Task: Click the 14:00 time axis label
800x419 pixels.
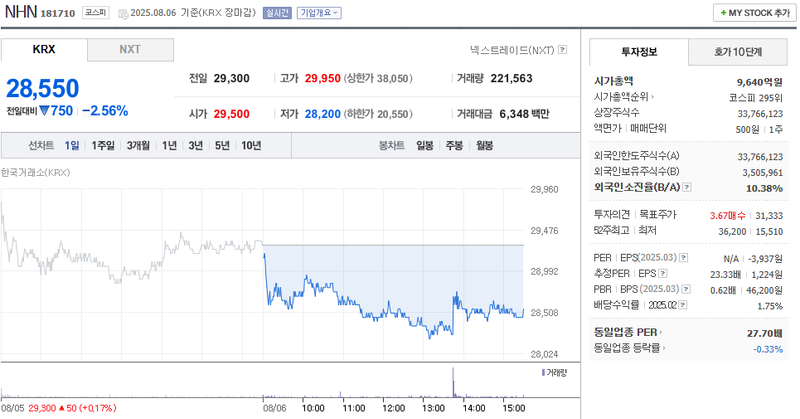Action: (x=473, y=408)
